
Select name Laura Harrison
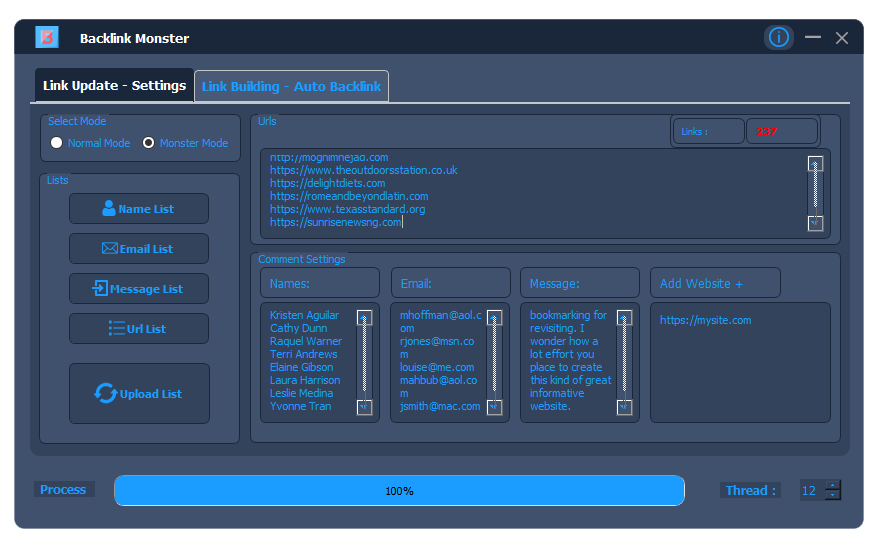304,380
